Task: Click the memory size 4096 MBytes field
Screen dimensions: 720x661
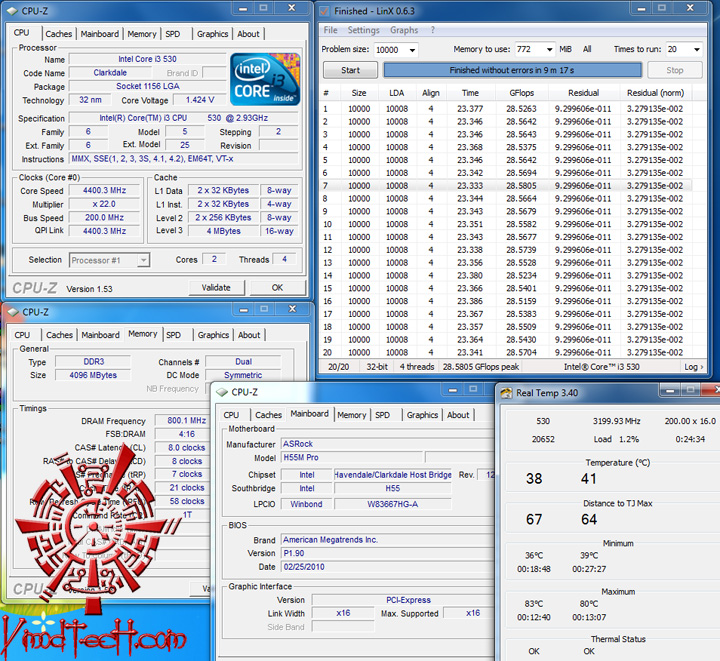Action: pyautogui.click(x=93, y=375)
